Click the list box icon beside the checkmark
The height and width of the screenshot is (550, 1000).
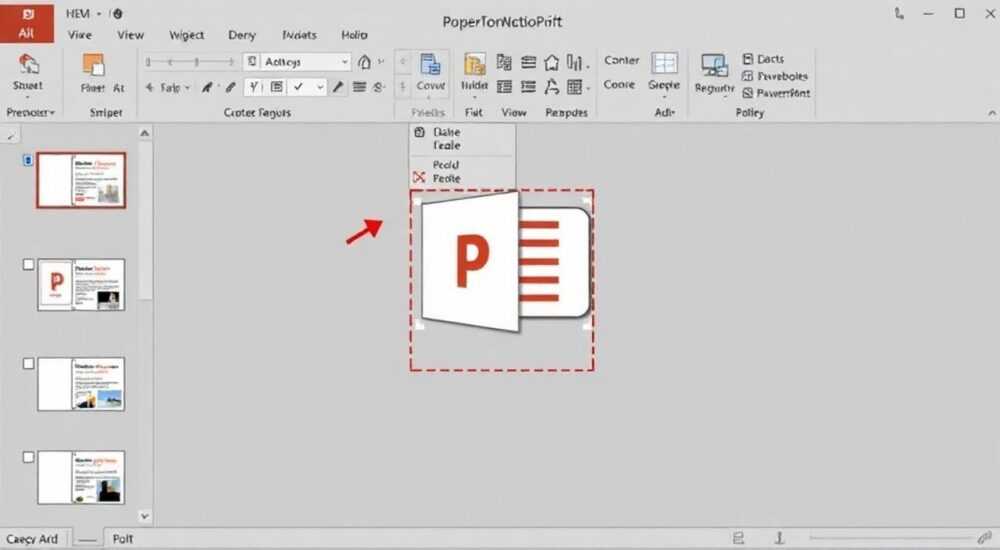coord(277,87)
